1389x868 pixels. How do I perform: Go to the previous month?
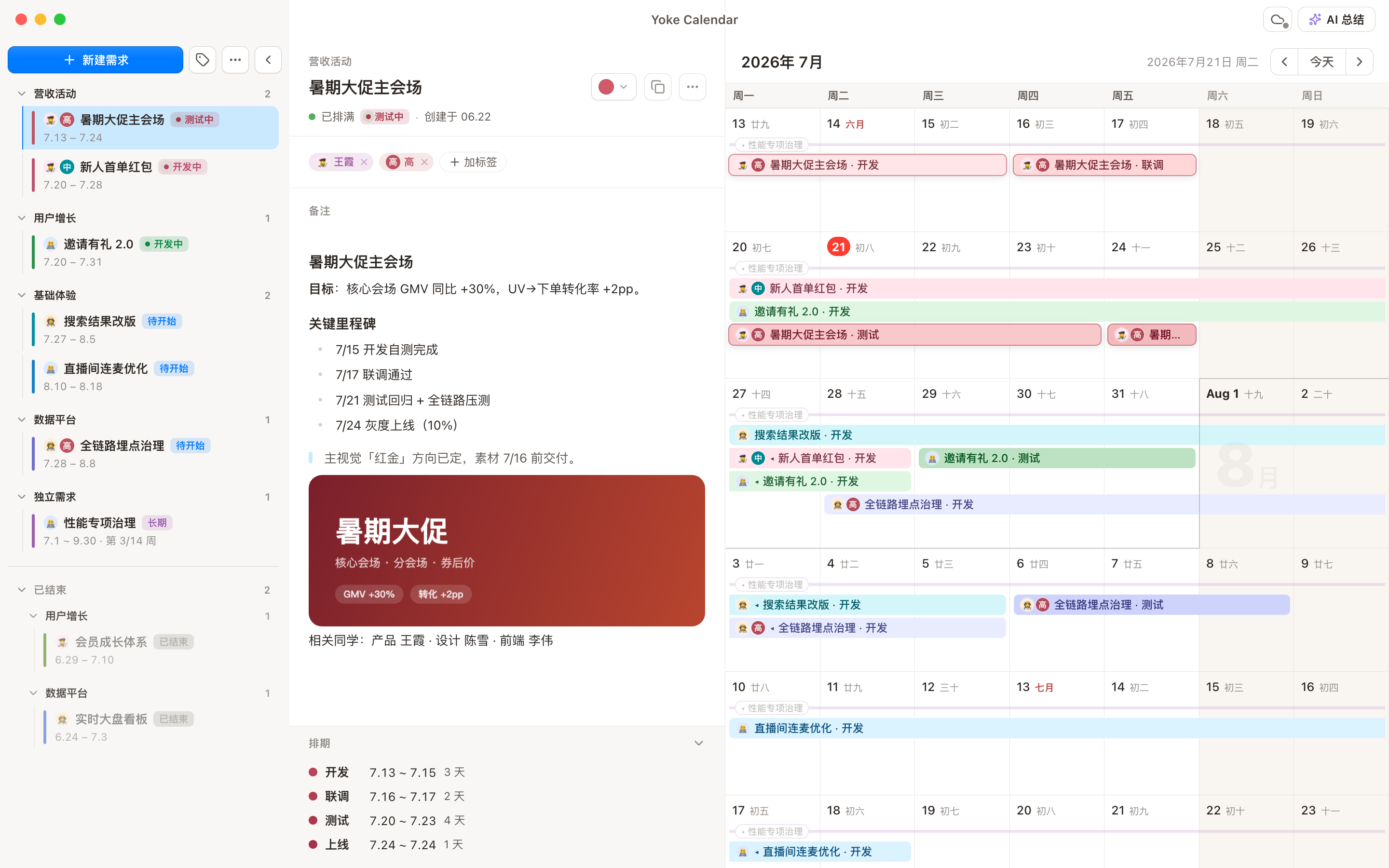(1284, 62)
